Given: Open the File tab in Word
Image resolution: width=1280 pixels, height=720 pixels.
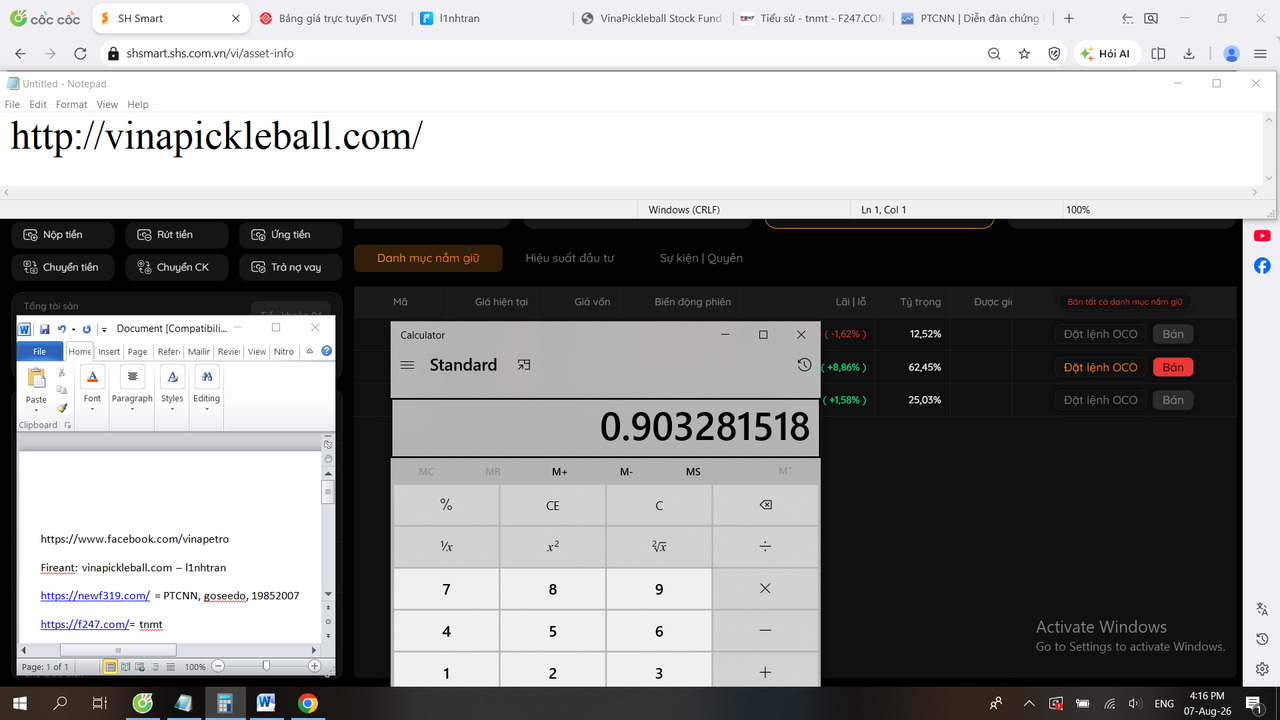Looking at the screenshot, I should (x=40, y=351).
